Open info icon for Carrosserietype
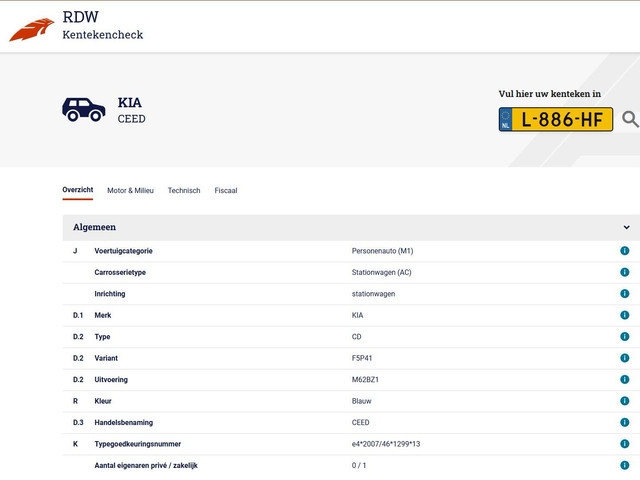This screenshot has width=640, height=480. coord(625,272)
